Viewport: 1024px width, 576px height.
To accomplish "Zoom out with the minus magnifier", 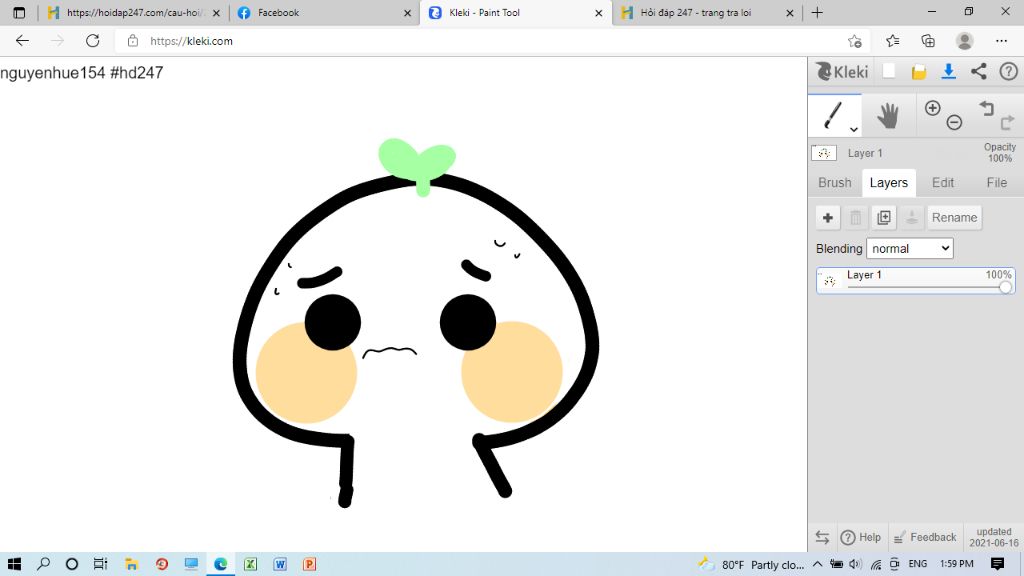I will 954,122.
